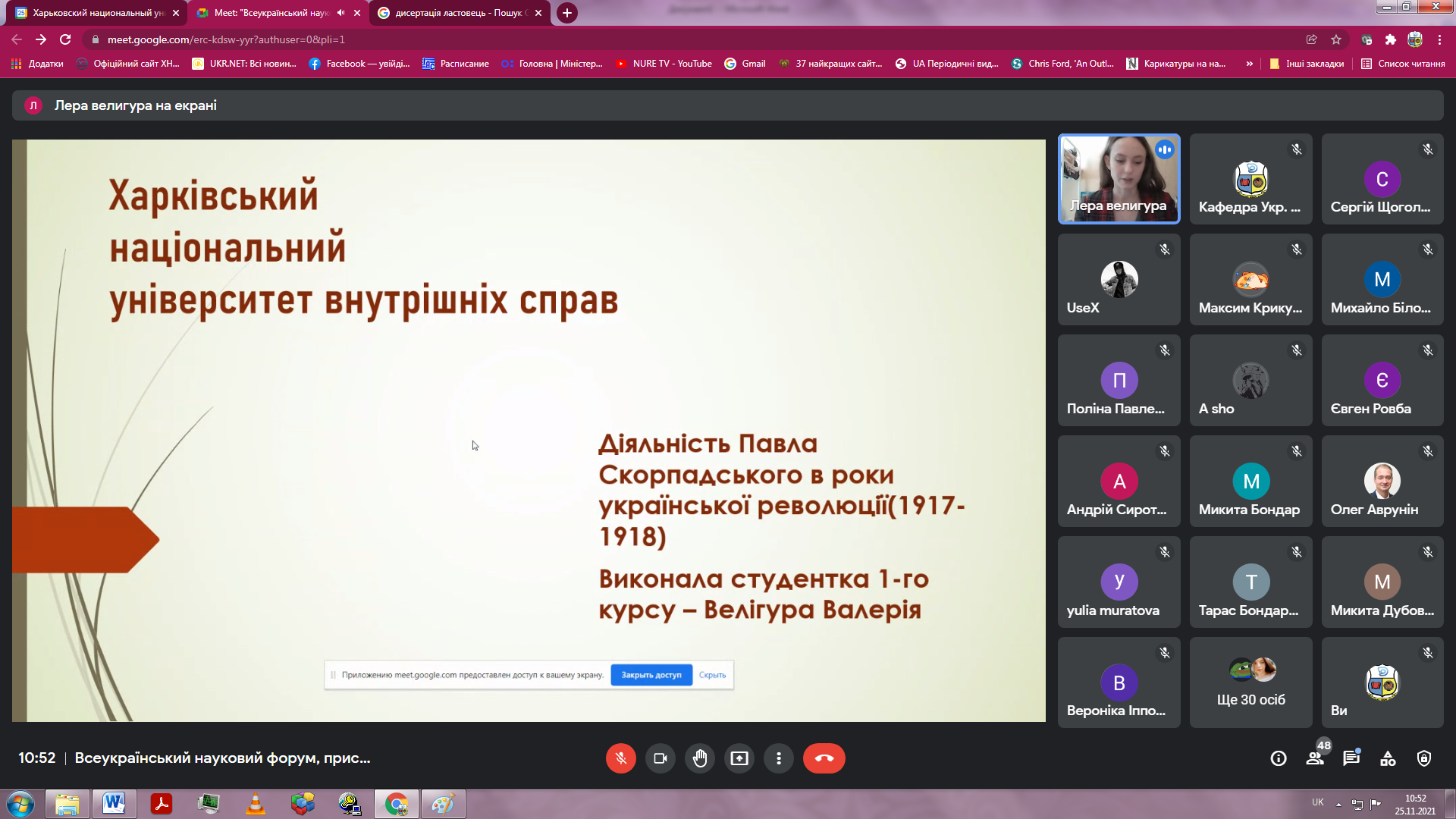Switch to дисертація ластовець search tab
The height and width of the screenshot is (819, 1456).
455,13
